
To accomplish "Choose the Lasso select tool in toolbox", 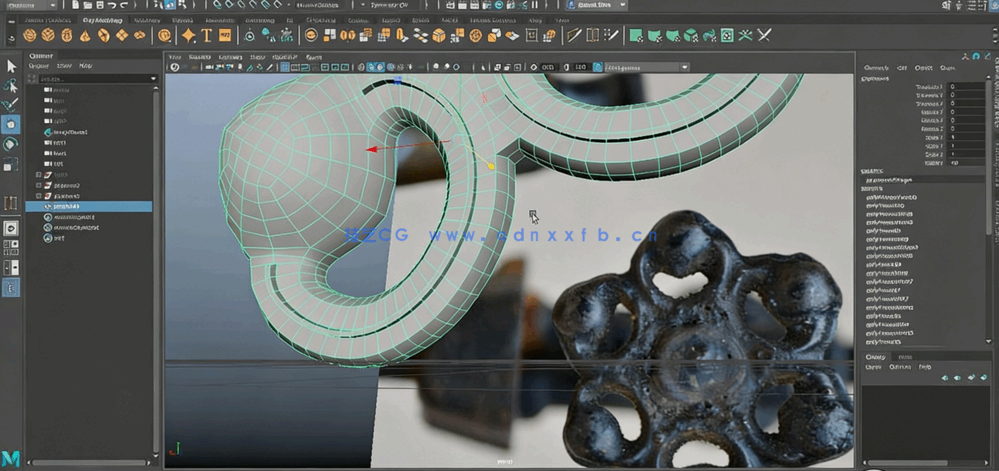I will point(11,85).
